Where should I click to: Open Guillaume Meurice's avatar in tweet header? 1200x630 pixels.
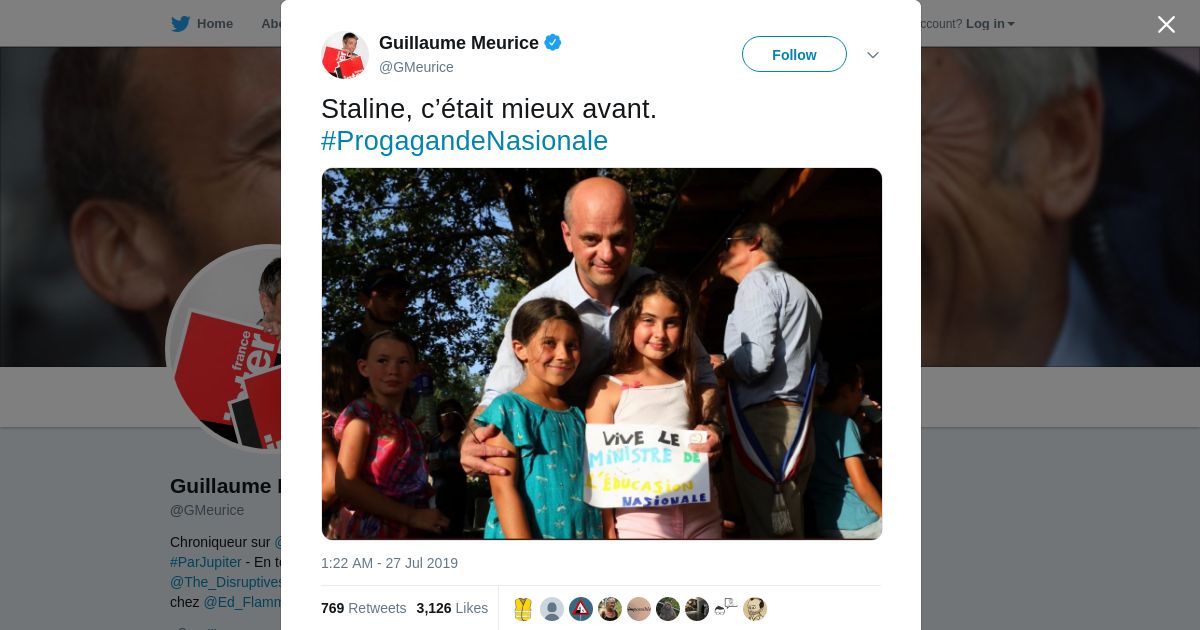(345, 55)
